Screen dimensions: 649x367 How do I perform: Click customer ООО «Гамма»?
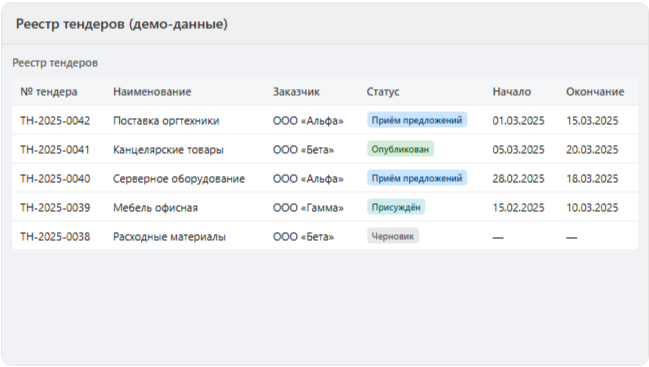(x=308, y=208)
